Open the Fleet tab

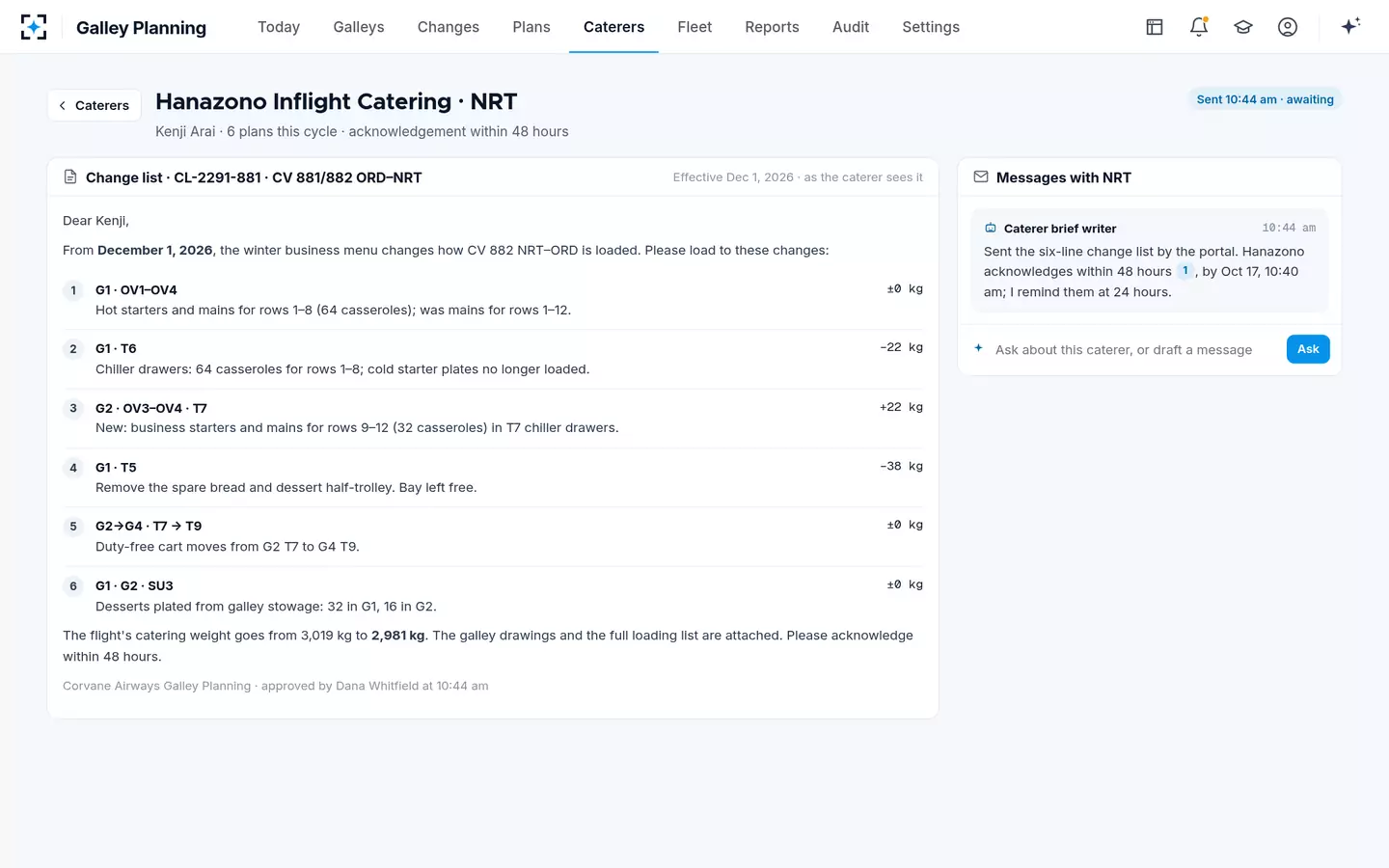694,27
